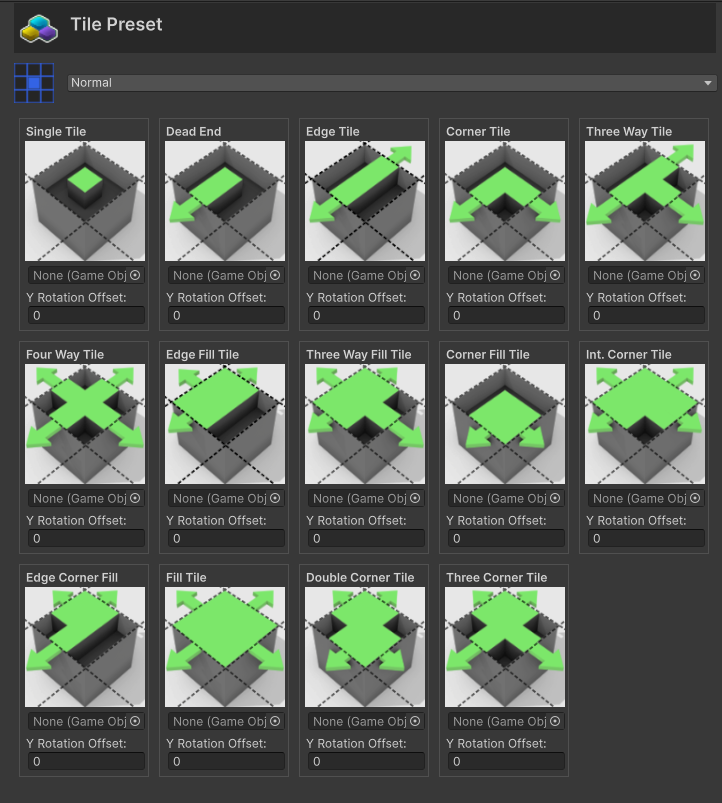The height and width of the screenshot is (803, 722).
Task: Select the Corner Tile preview thumbnail
Action: [505, 201]
